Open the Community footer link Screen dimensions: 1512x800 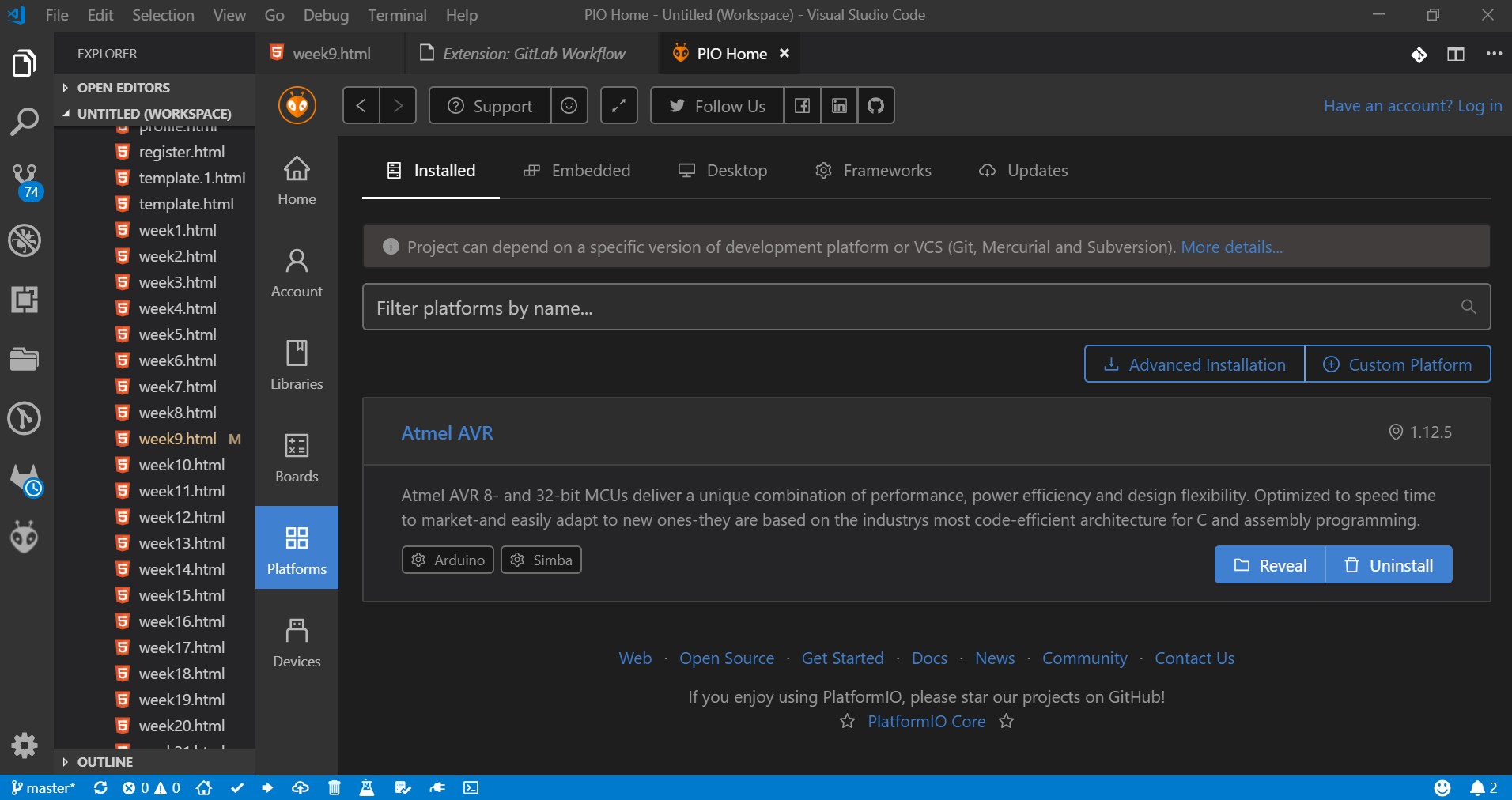[1085, 658]
